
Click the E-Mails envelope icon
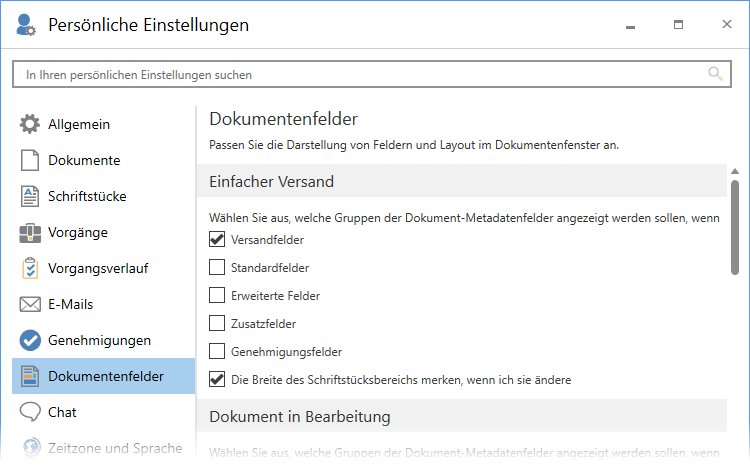pyautogui.click(x=30, y=304)
